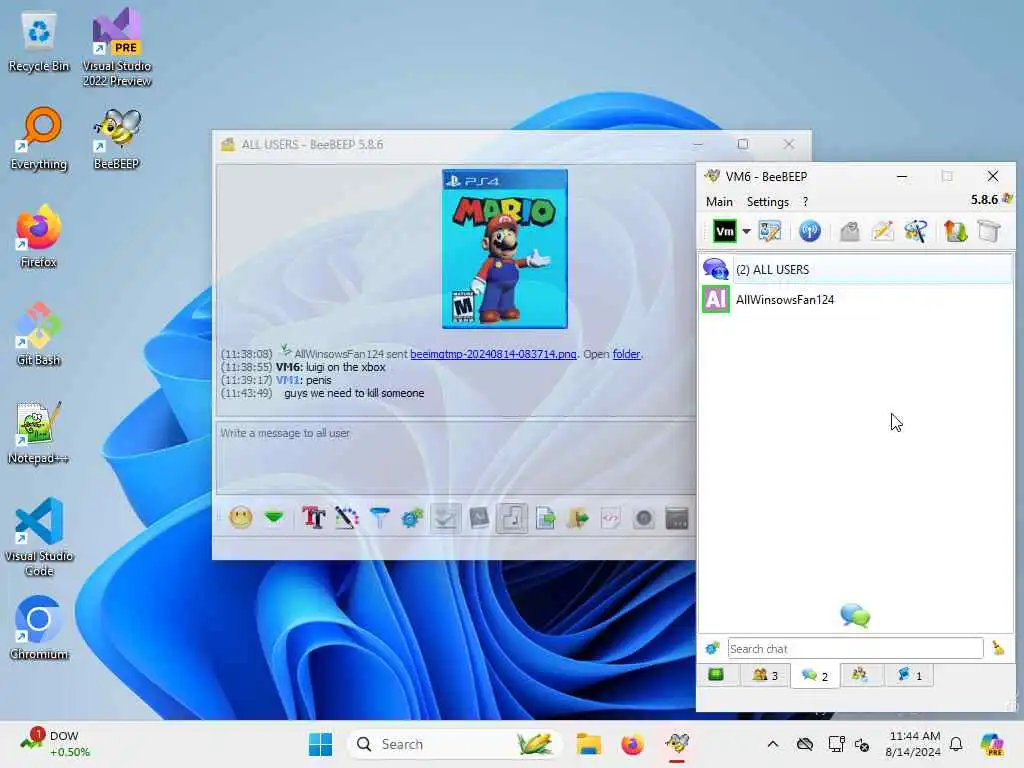Click the DOW stock widget
The image size is (1024, 768).
point(55,744)
